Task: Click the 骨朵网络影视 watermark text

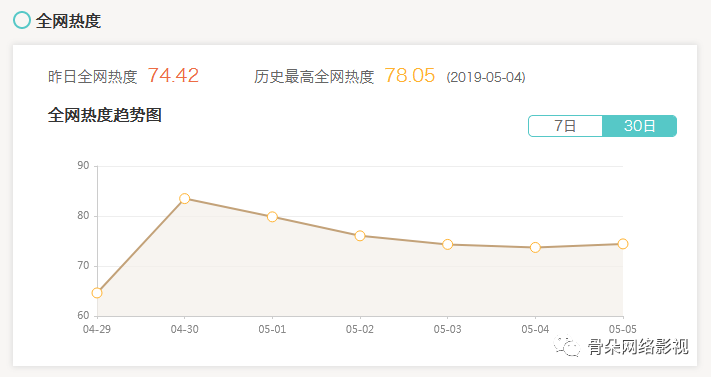Action: [638, 347]
